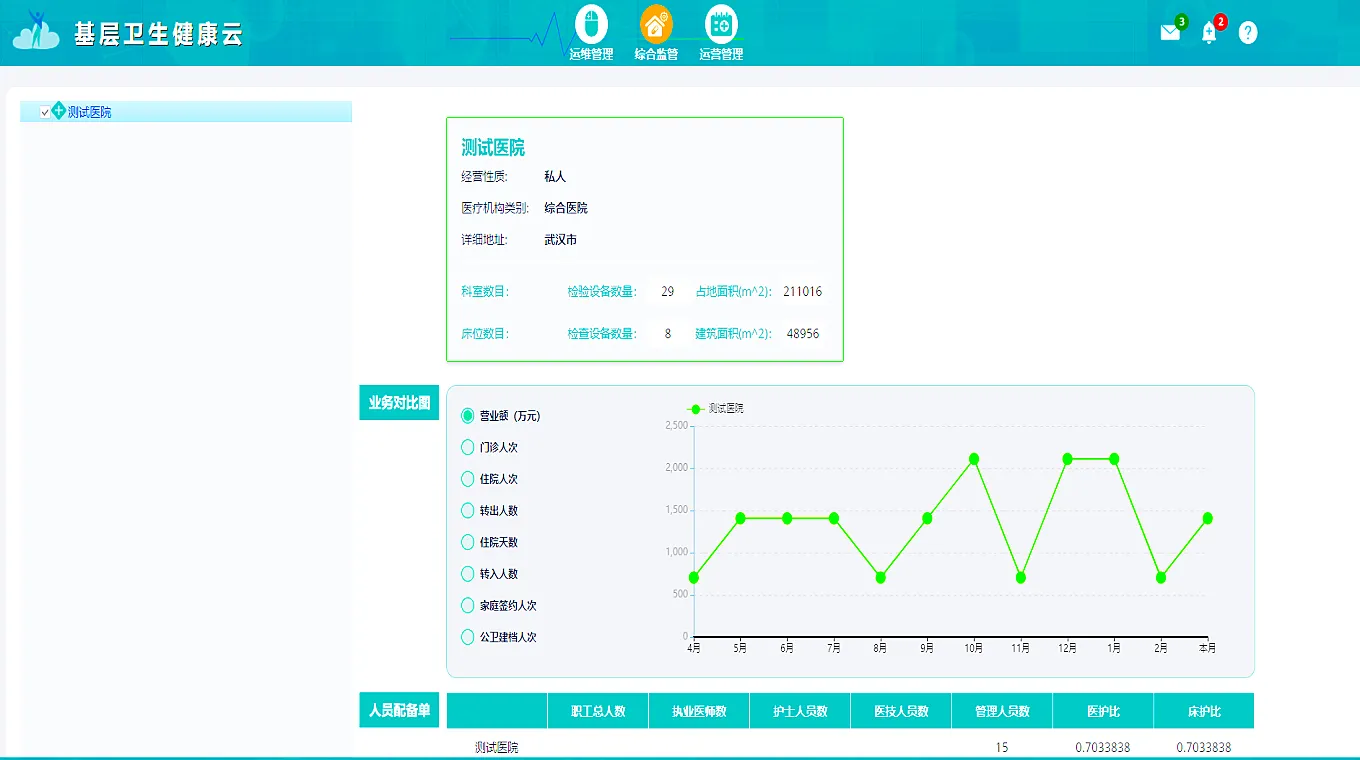
Task: Select the 转出人数 radio button
Action: click(467, 510)
